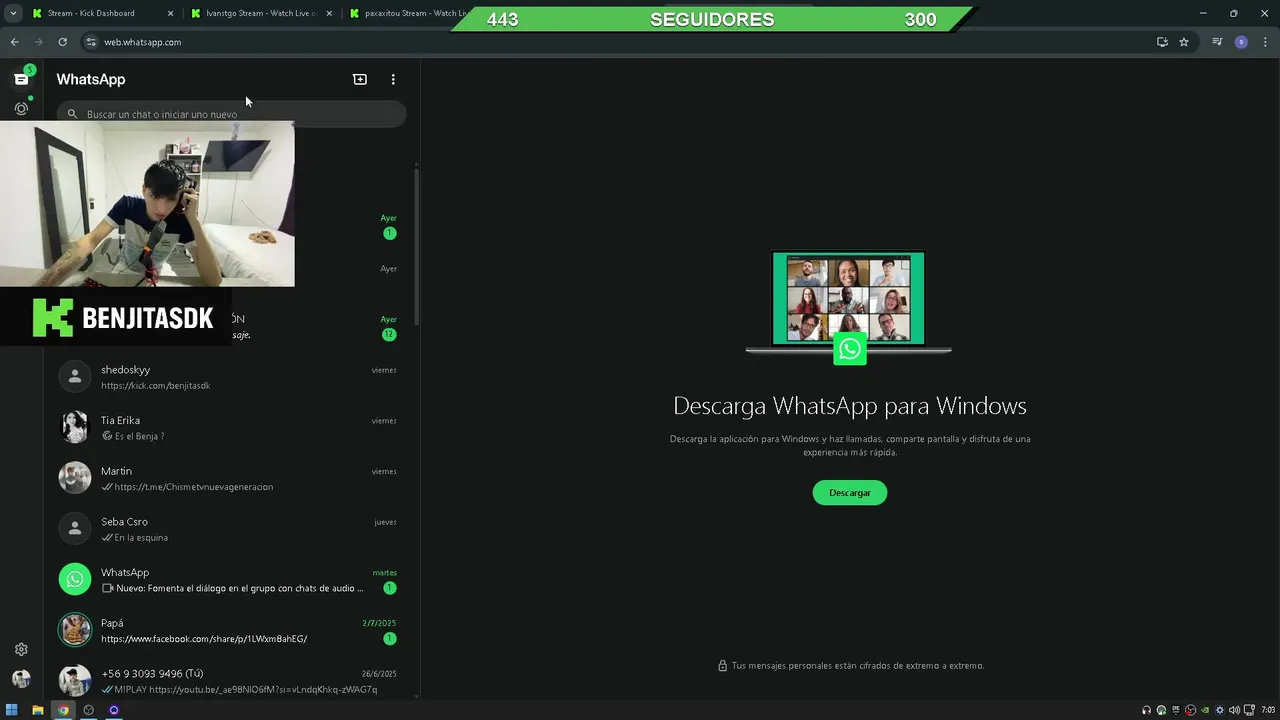Screen dimensions: 1280x720
Task: Close the Ivanstgo Stream tab
Action: click(329, 14)
